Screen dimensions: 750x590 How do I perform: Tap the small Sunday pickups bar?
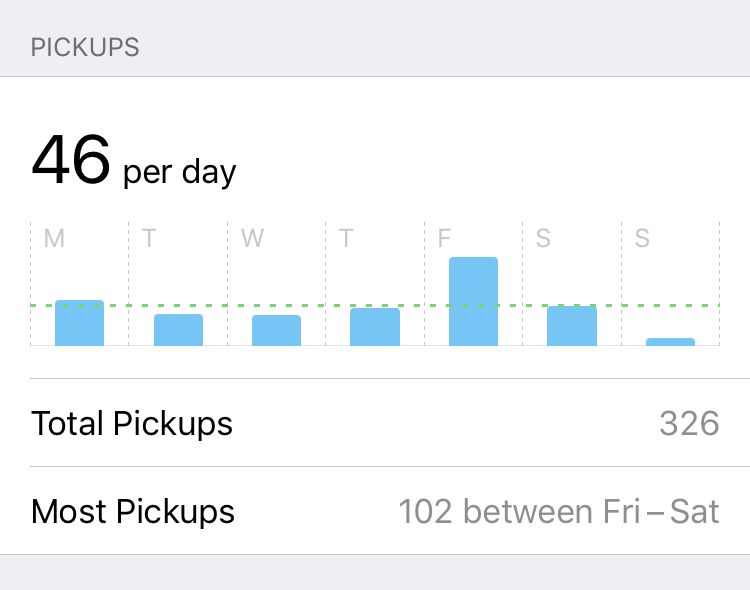tap(671, 342)
